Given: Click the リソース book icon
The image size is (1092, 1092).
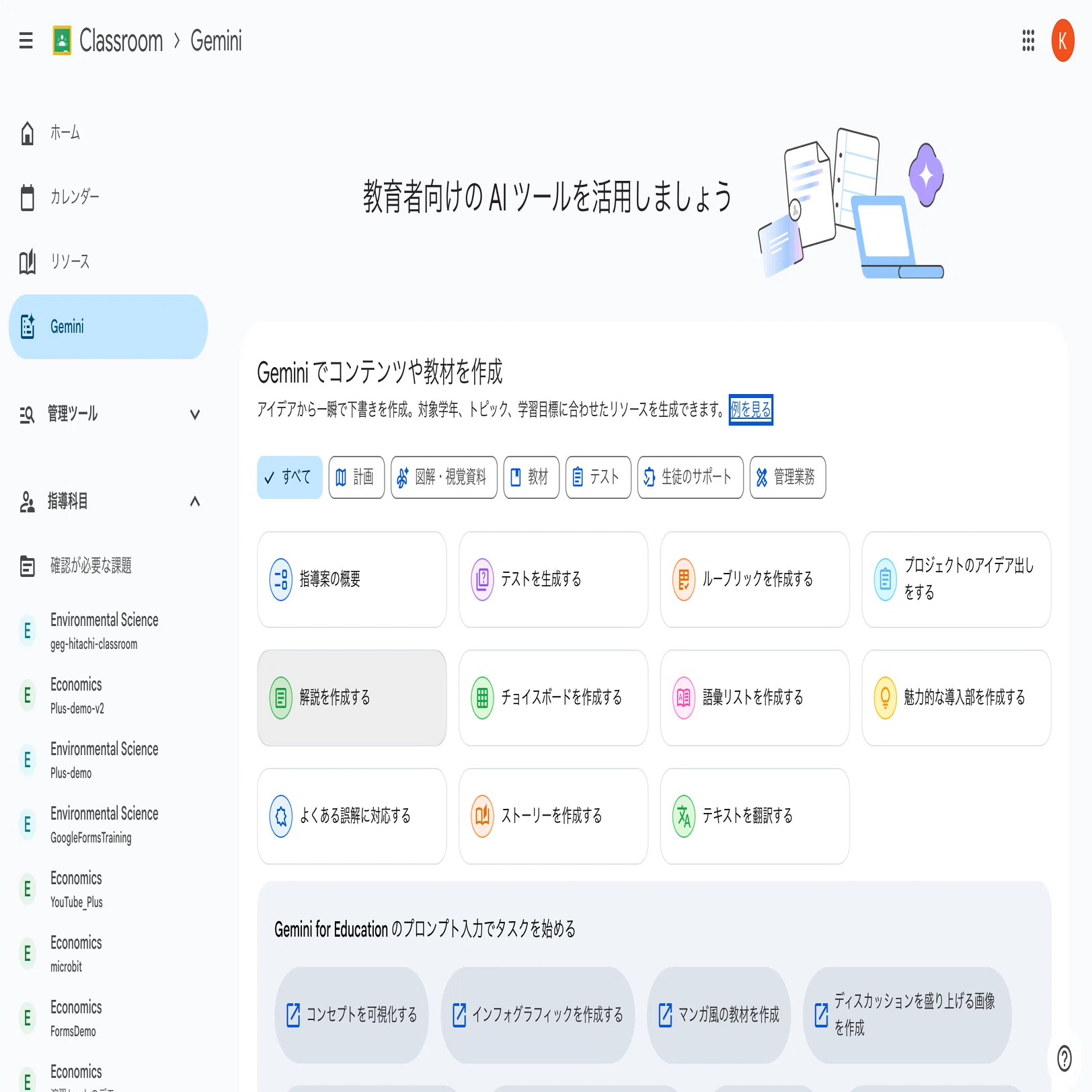Looking at the screenshot, I should [27, 262].
